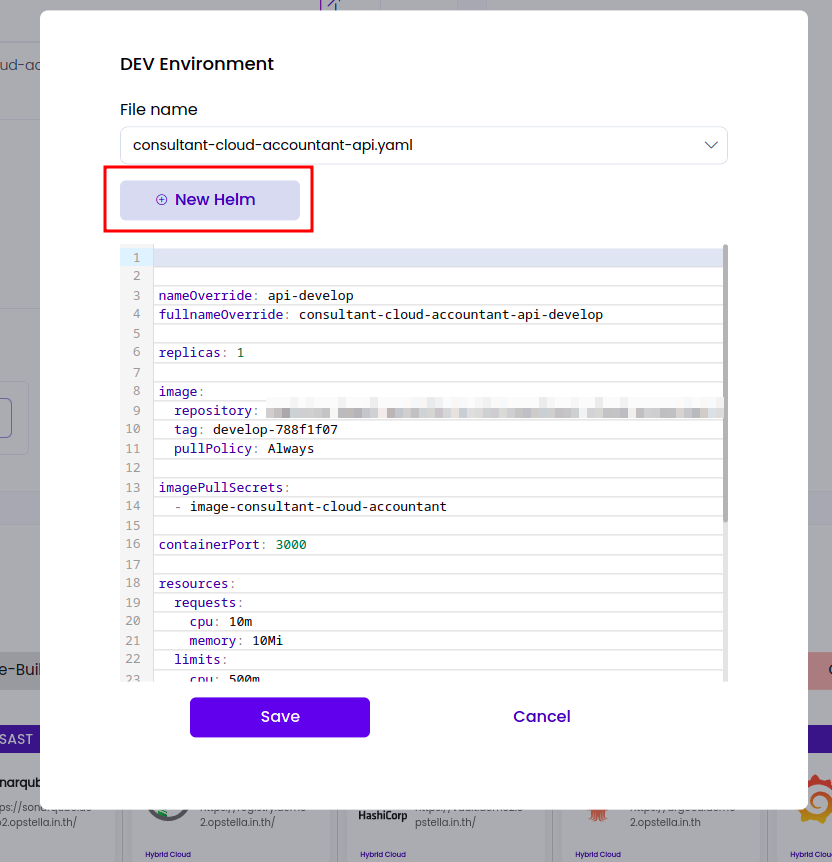The width and height of the screenshot is (832, 862).
Task: Click the HashiCorp logo in background page
Action: [383, 816]
